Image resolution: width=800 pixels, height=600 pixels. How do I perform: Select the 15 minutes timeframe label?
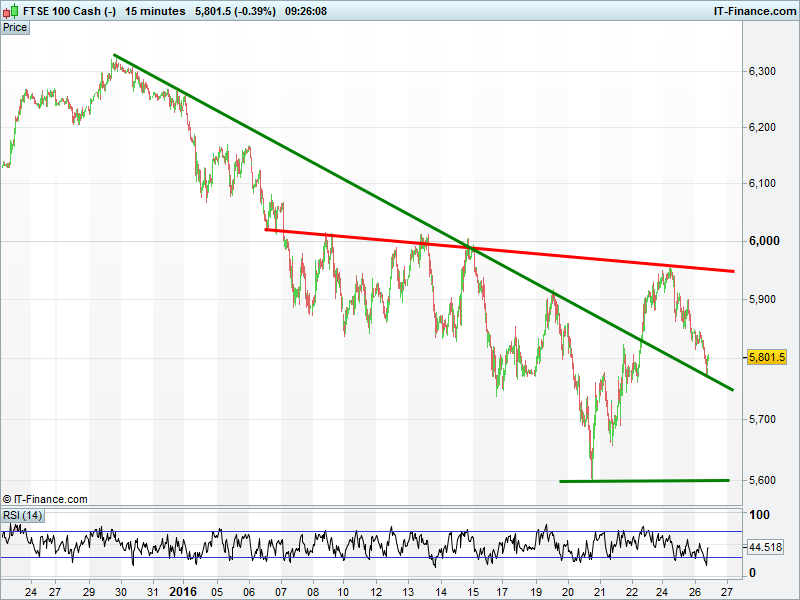point(155,11)
